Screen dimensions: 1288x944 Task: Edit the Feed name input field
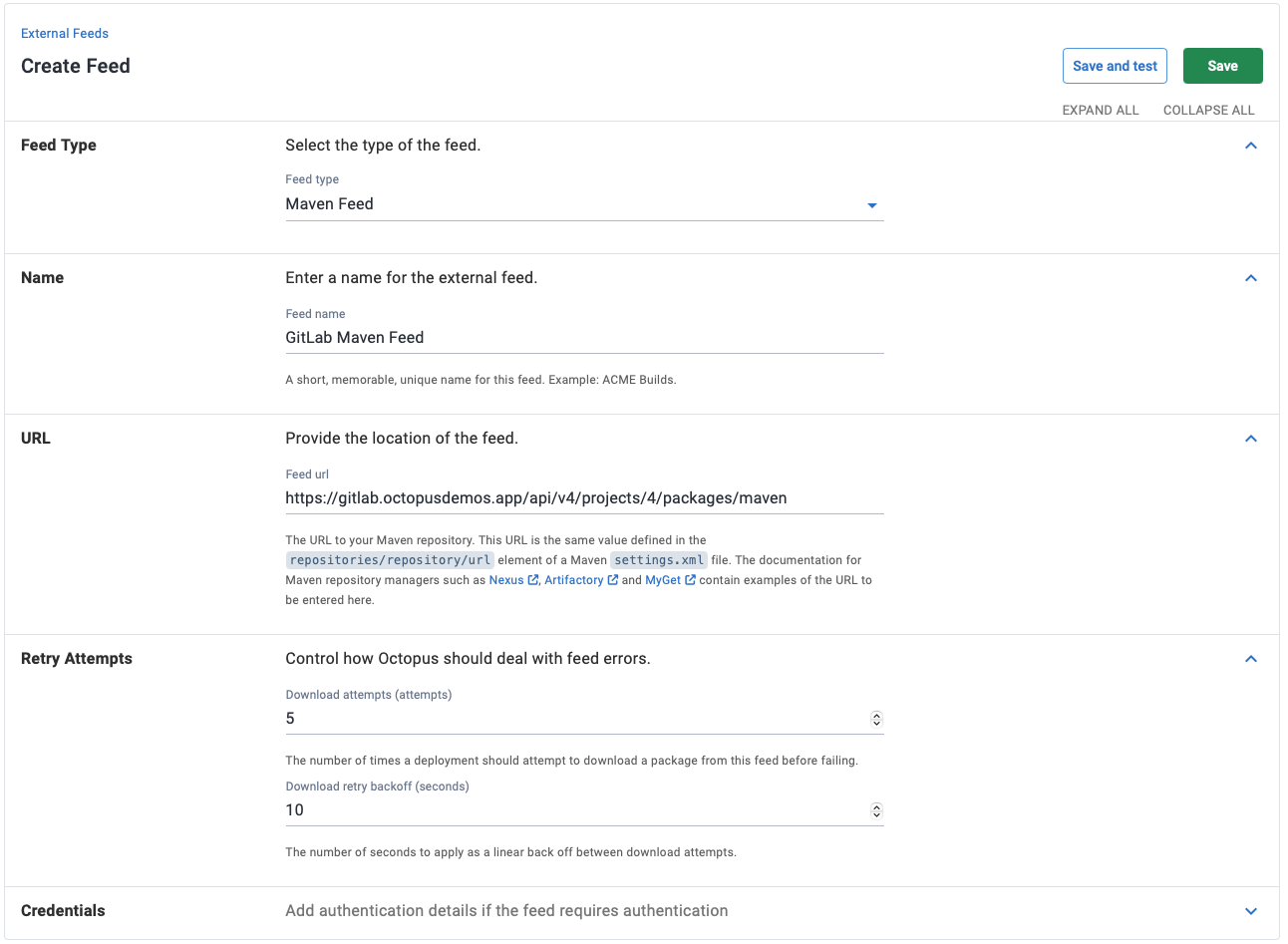click(584, 338)
